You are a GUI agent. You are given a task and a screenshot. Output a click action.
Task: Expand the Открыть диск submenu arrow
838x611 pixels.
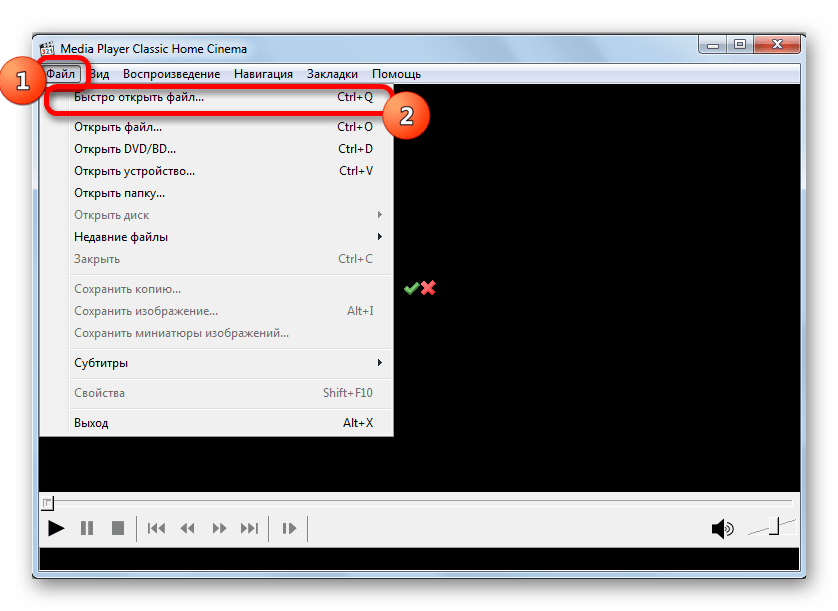coord(379,215)
